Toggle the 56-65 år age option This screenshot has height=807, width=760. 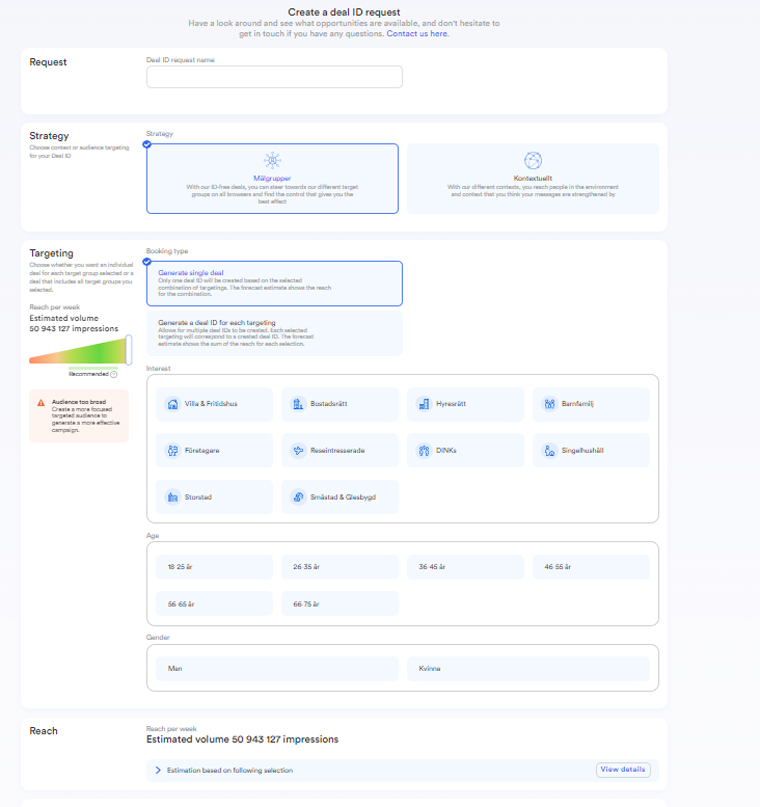point(214,604)
